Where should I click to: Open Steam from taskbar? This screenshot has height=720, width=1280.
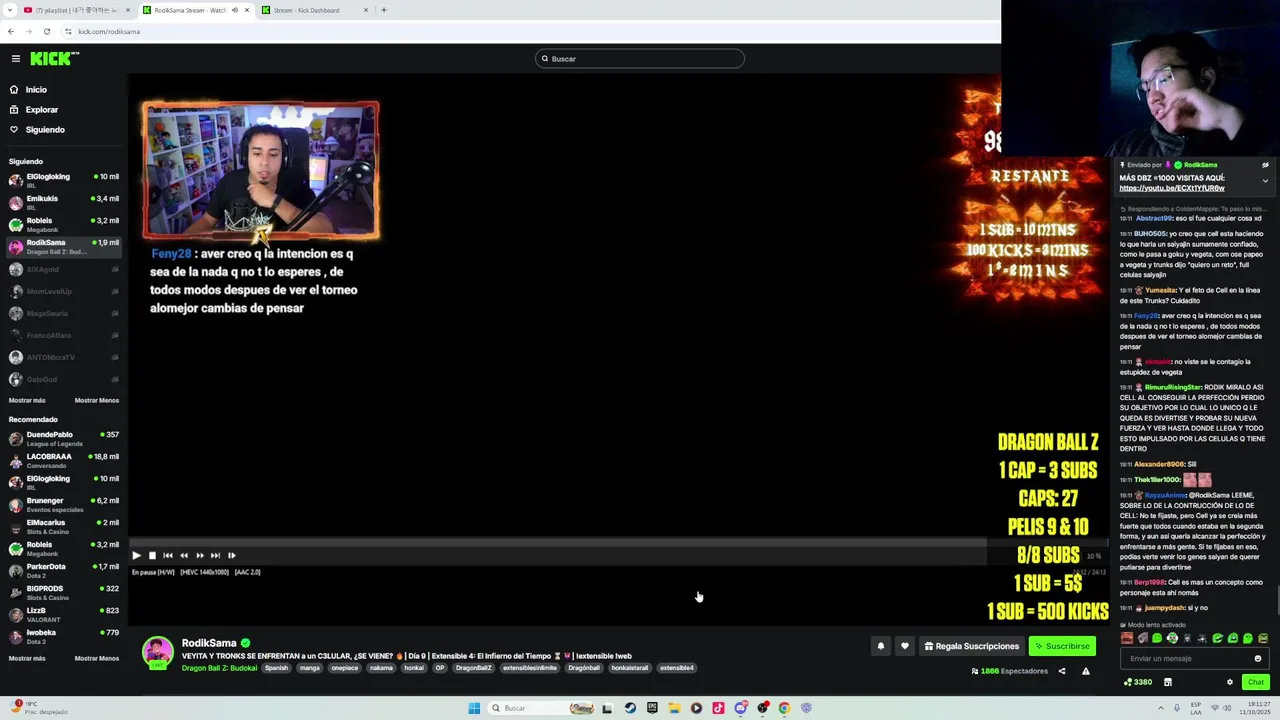630,708
